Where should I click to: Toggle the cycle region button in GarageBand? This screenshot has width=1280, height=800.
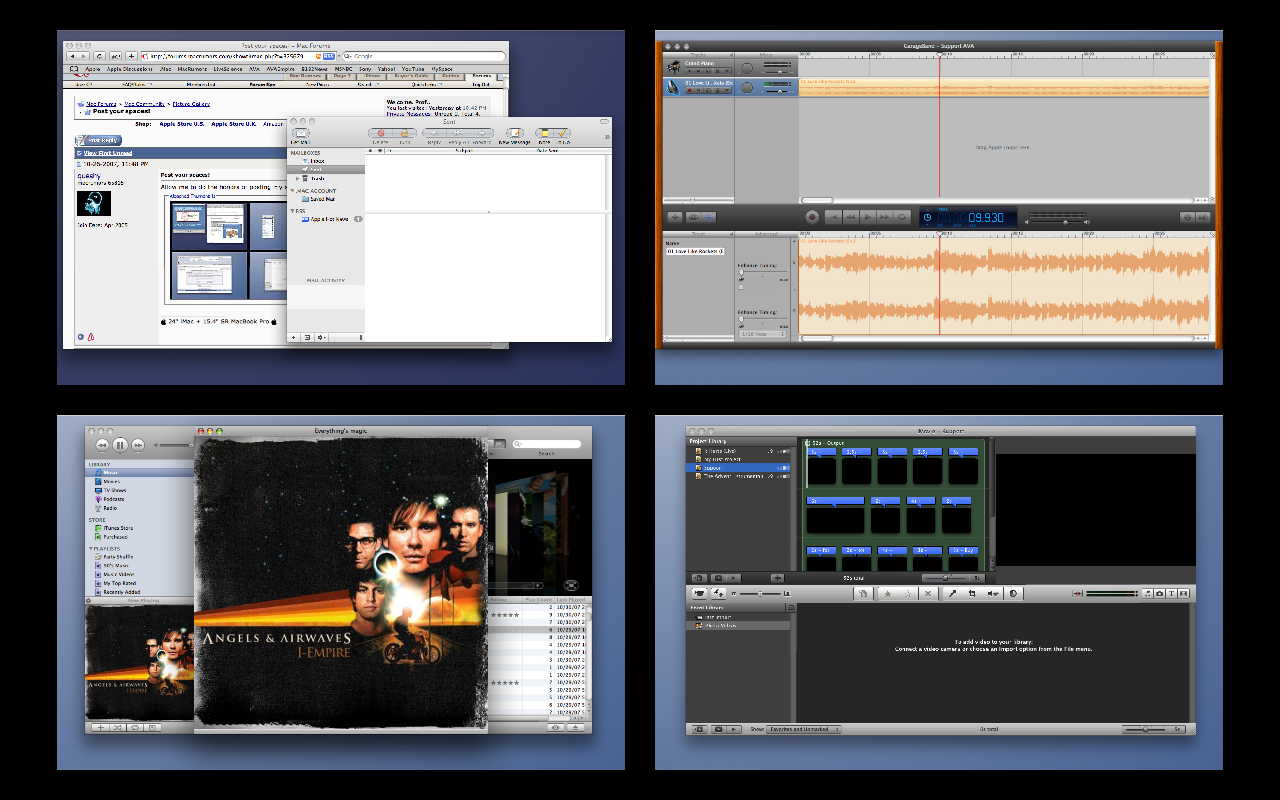[x=904, y=216]
